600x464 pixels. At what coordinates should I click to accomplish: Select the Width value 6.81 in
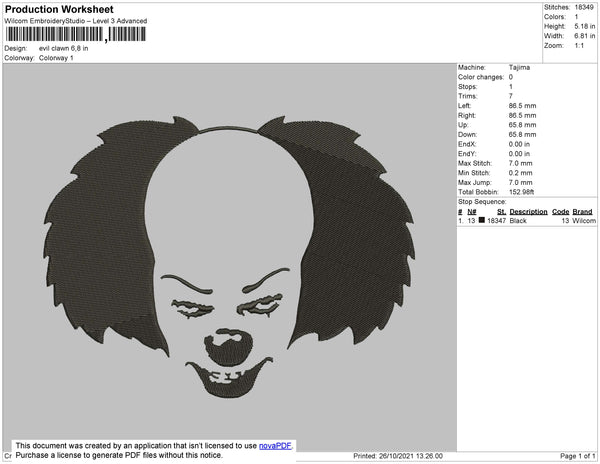click(584, 36)
